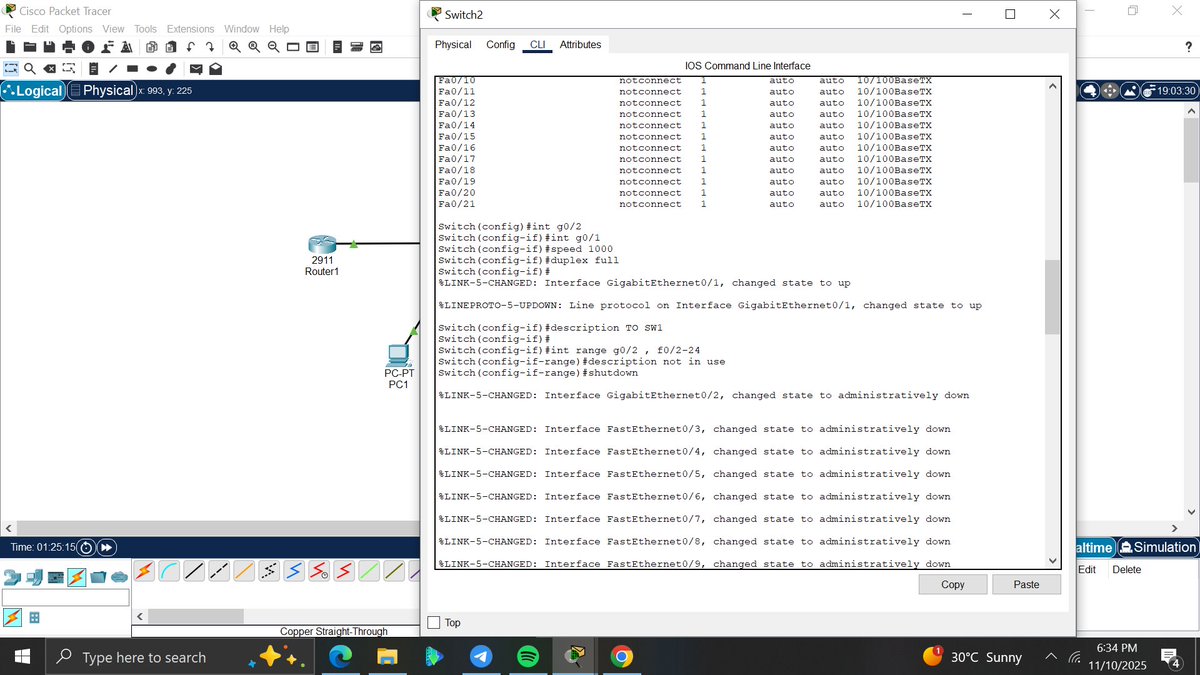This screenshot has width=1200, height=675.
Task: Click the right chevron of workspace scrollbar
Action: pos(1174,527)
